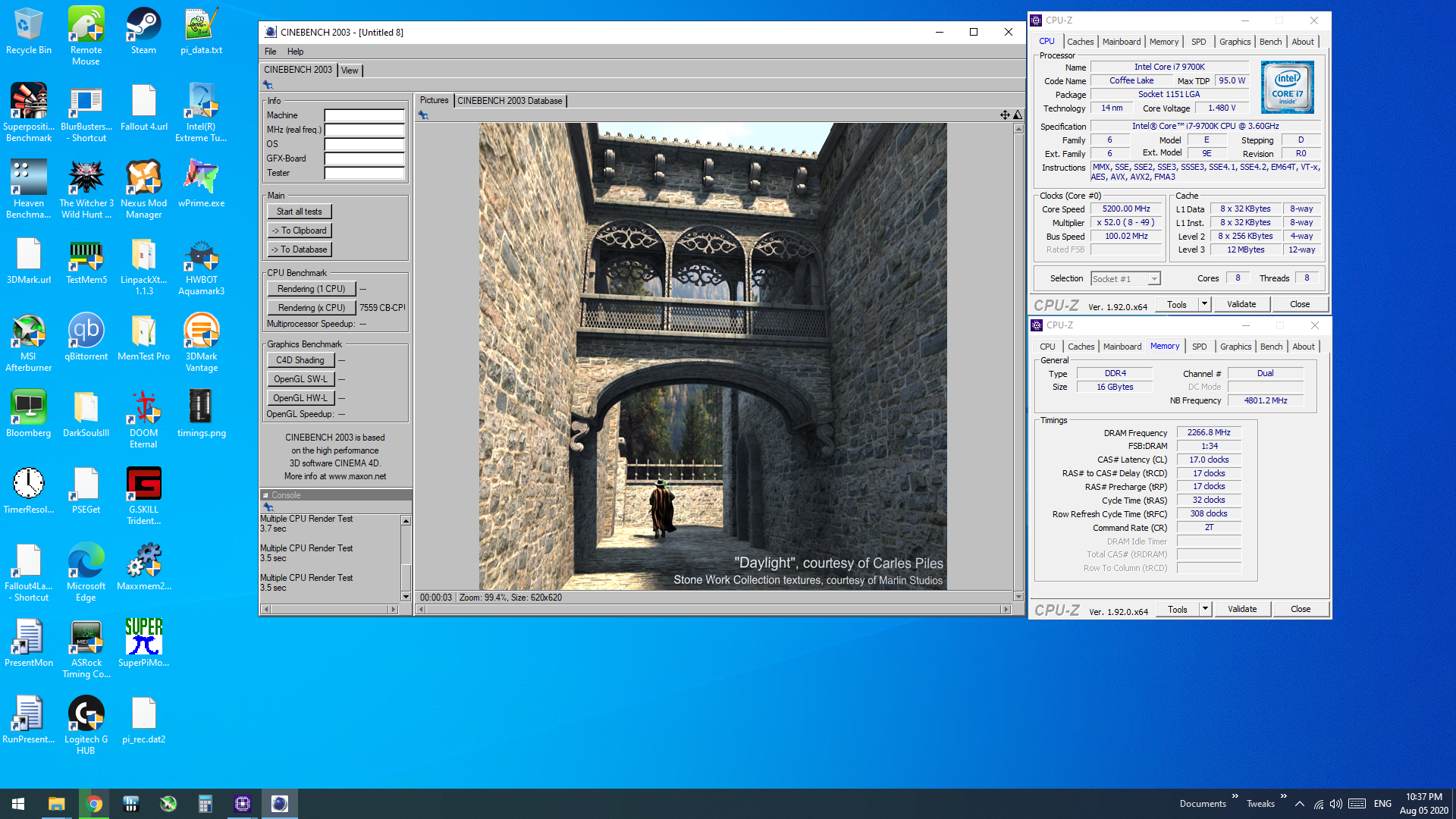Click the To Database button
This screenshot has height=819, width=1456.
pos(299,249)
